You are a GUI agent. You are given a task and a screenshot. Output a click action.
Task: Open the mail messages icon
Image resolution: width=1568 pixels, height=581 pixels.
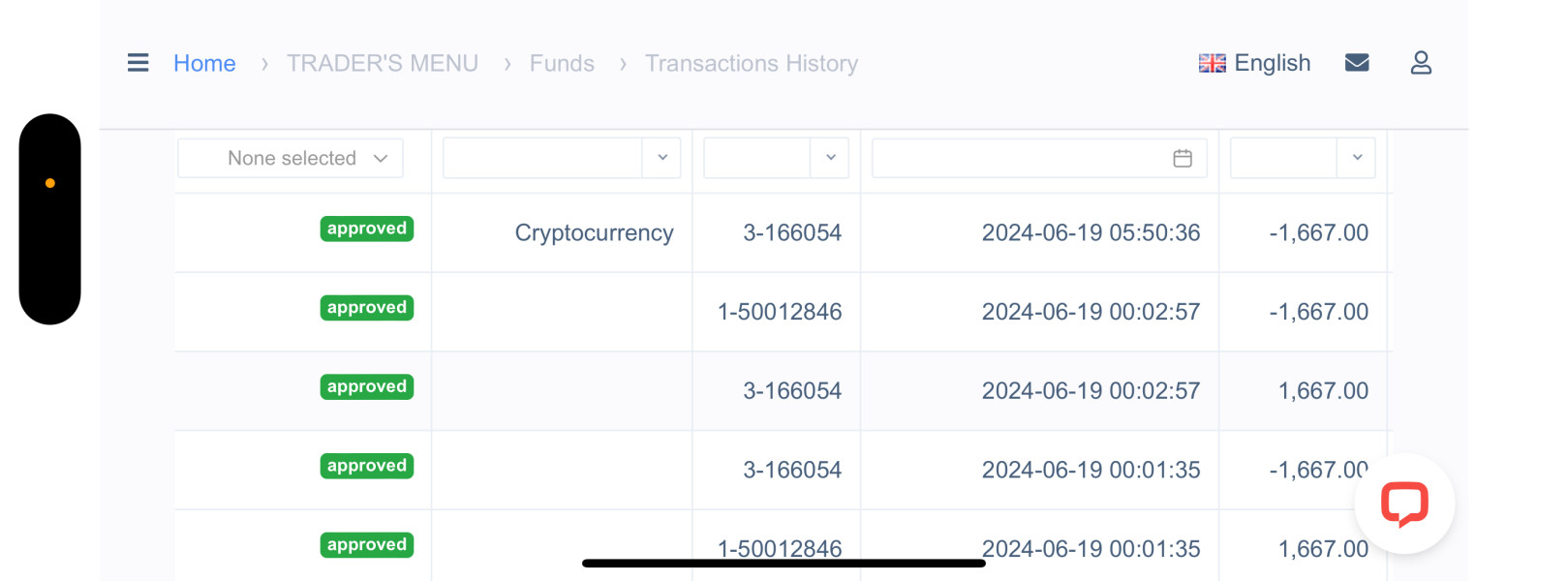click(1357, 63)
